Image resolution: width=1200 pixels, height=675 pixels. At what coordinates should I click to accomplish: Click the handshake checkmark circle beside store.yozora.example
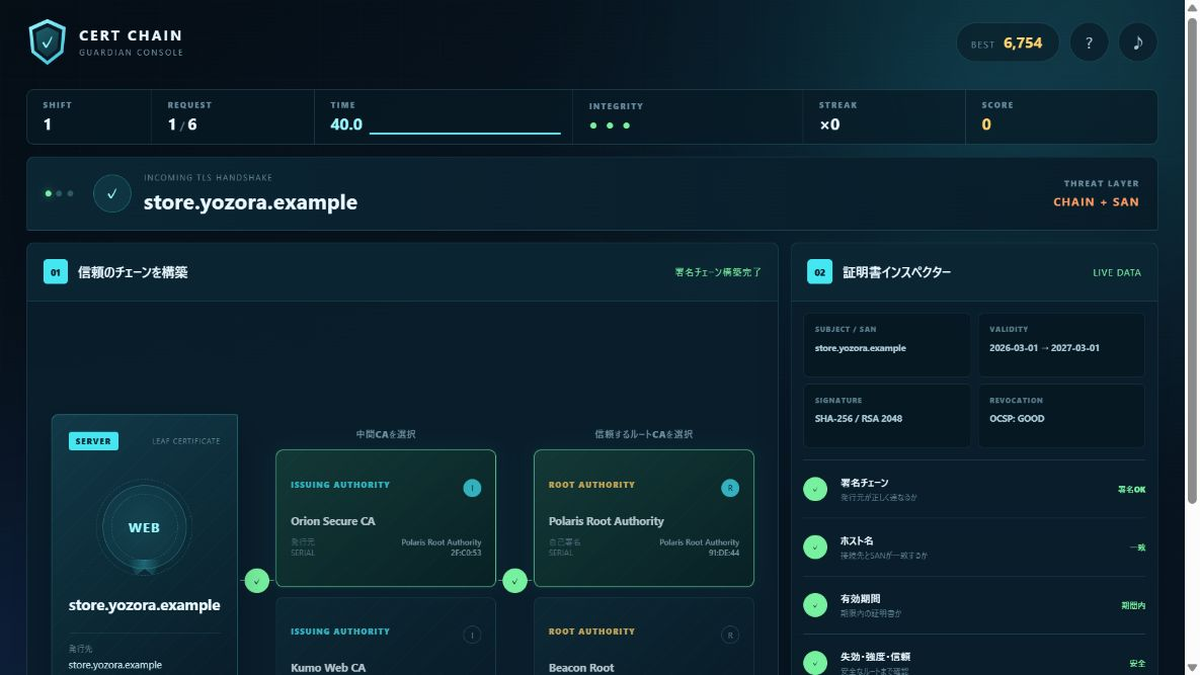point(112,194)
